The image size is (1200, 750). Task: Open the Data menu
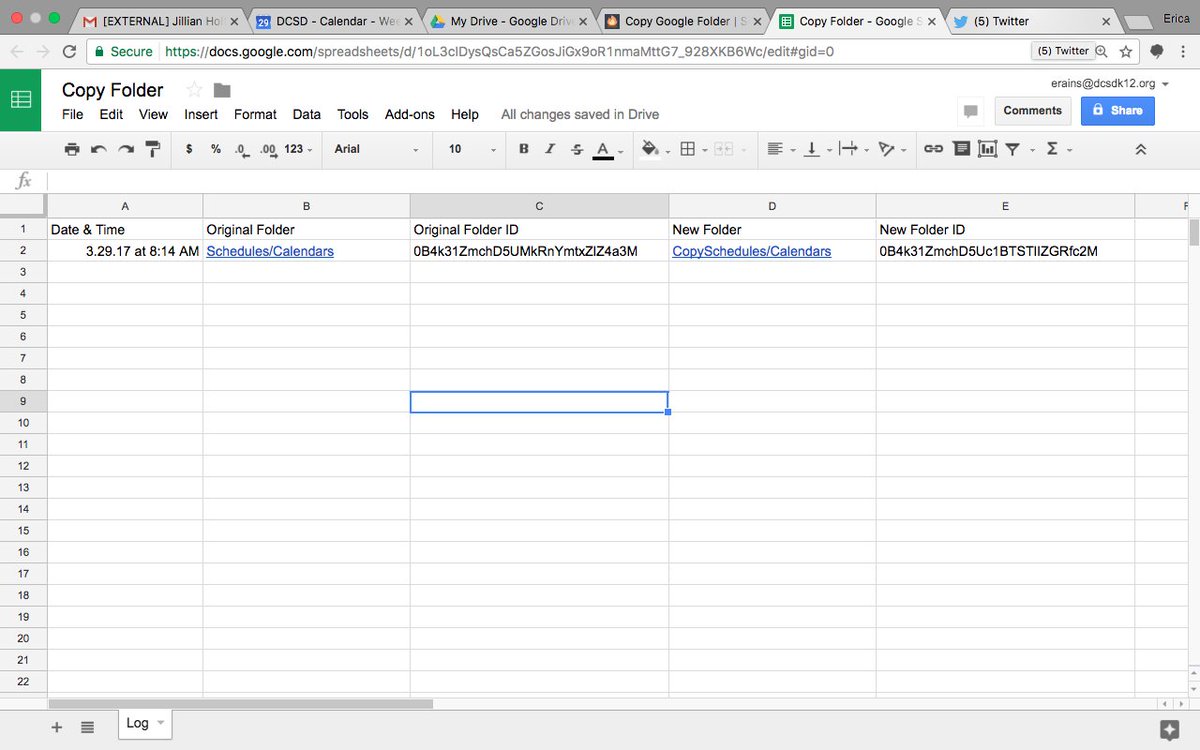tap(307, 114)
